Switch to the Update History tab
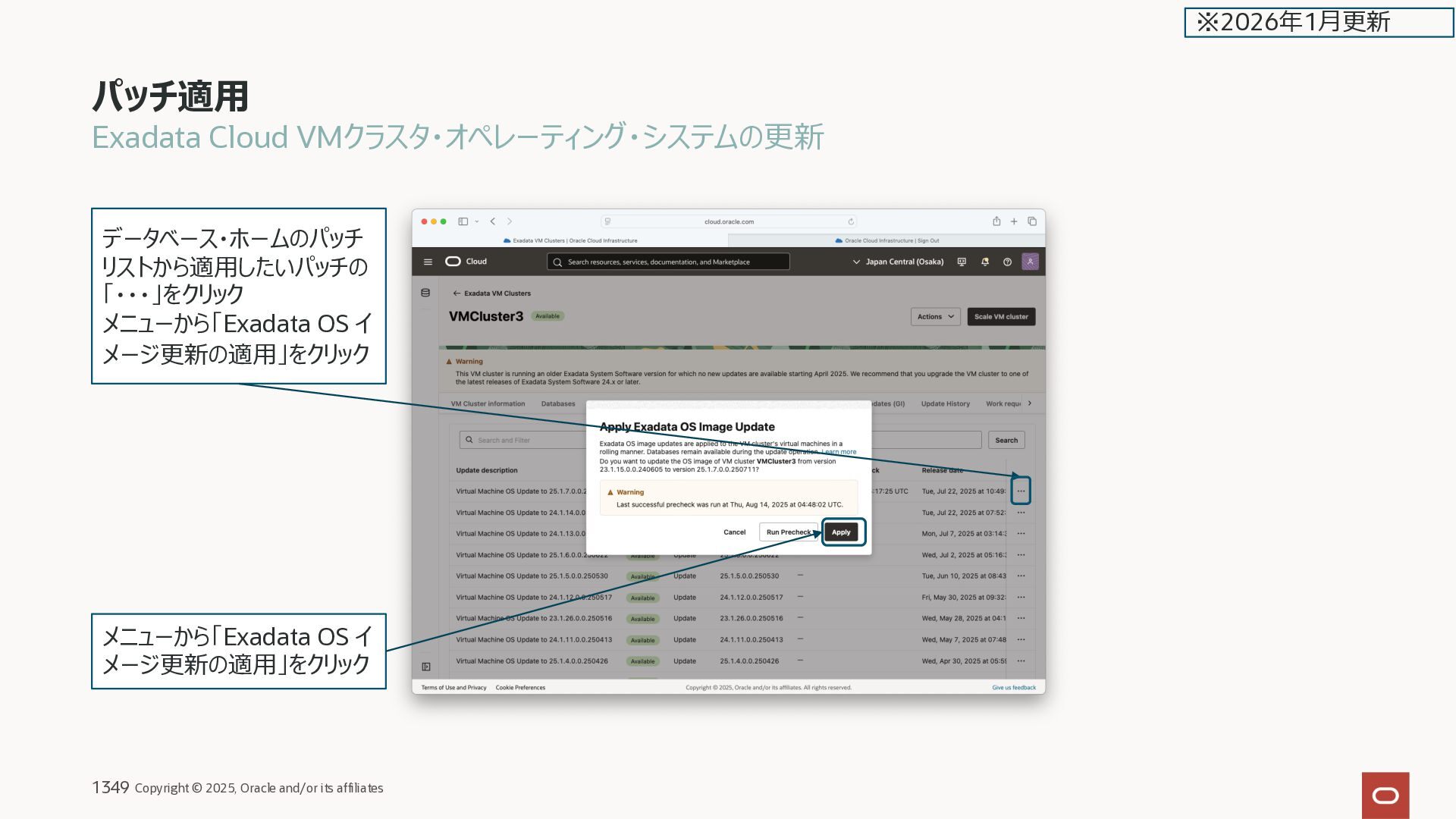The image size is (1456, 819). coord(945,404)
